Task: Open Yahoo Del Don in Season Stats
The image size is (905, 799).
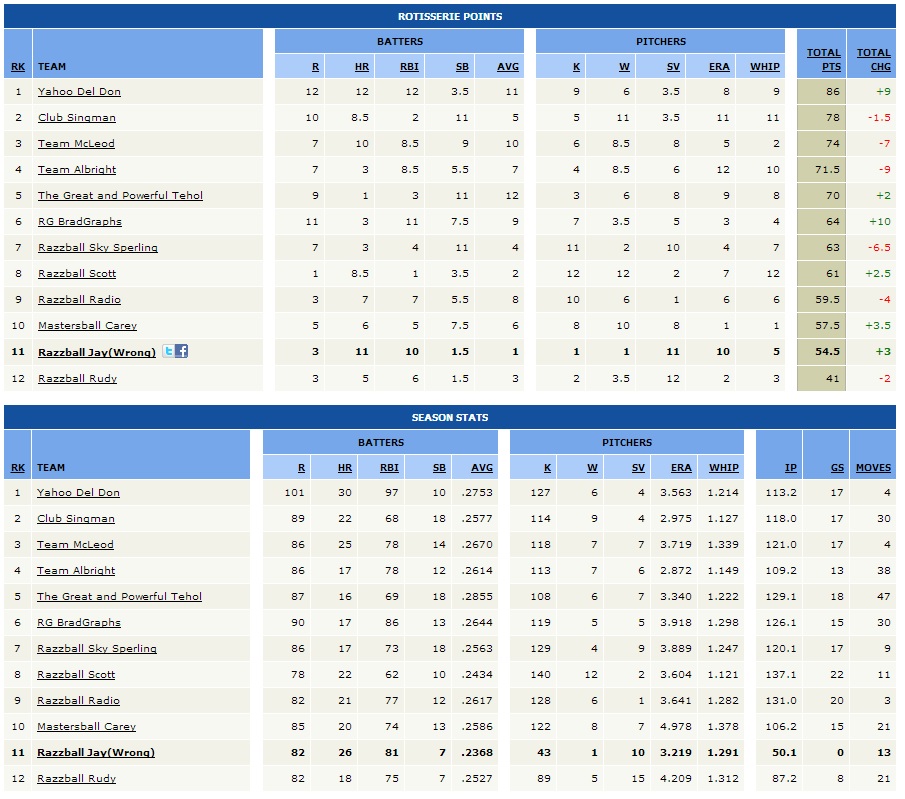Action: pyautogui.click(x=78, y=492)
